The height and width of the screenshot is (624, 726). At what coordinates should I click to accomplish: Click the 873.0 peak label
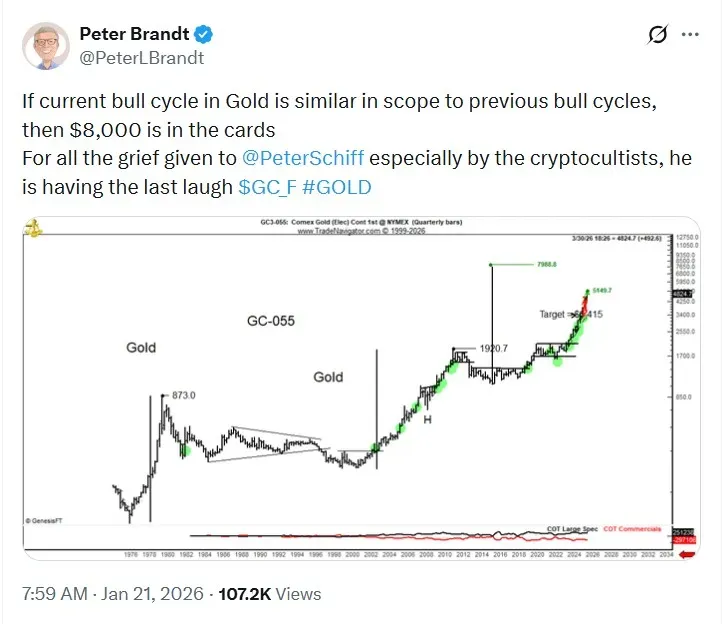(x=185, y=395)
